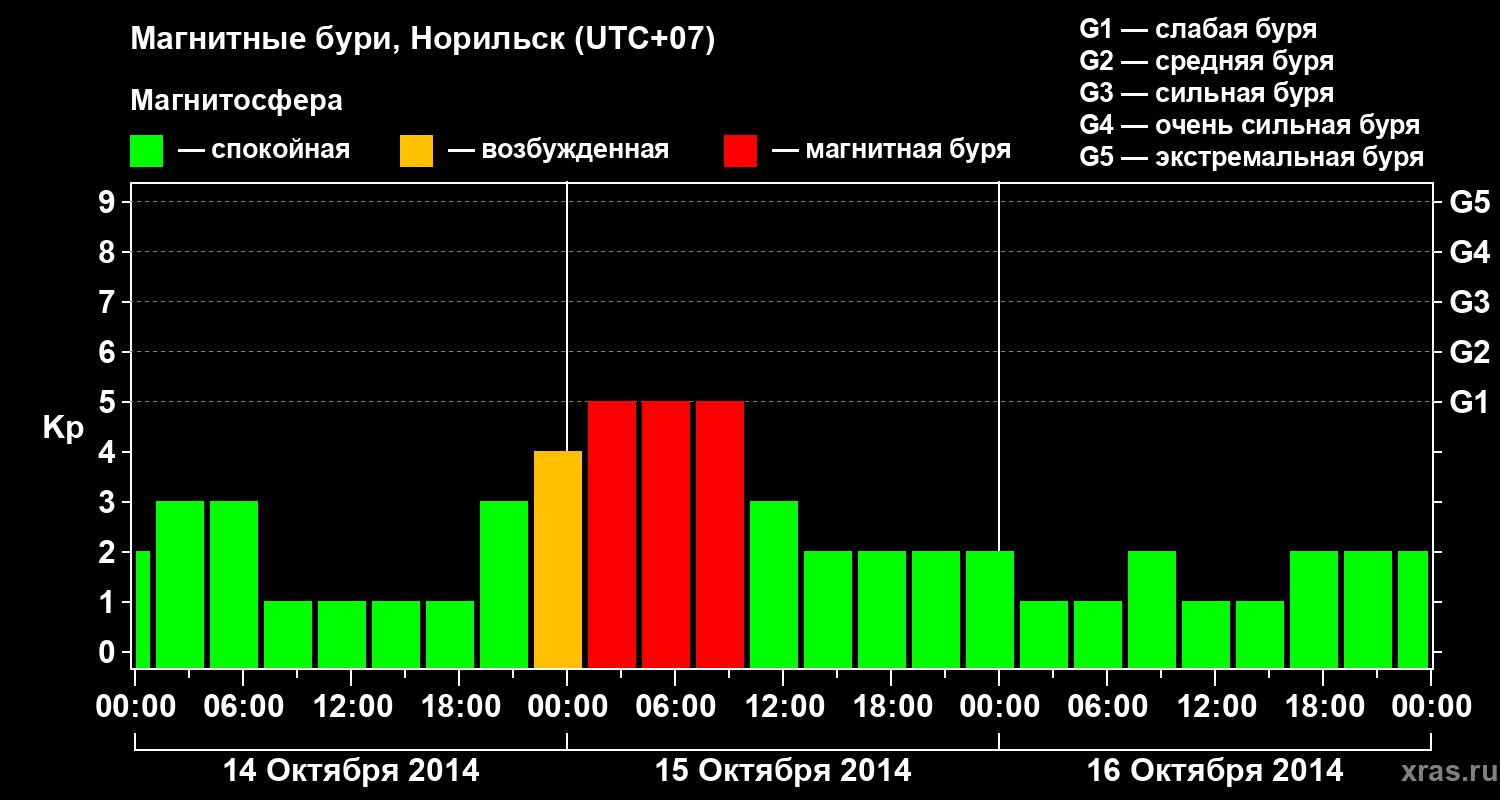Click the green Kp 2 bar at 18:00 on 16 October
This screenshot has width=1500, height=800.
[1314, 610]
